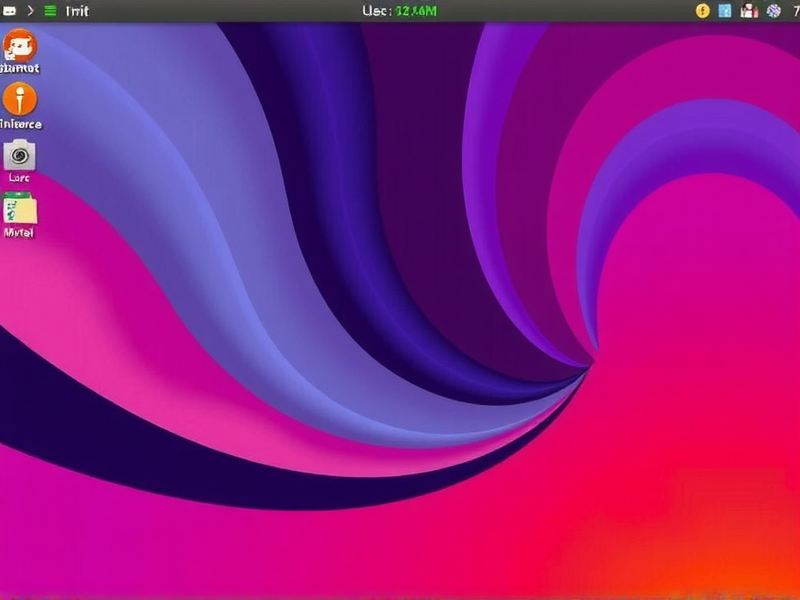Launch the orange microphone desktop application
This screenshot has height=600, width=800.
click(19, 99)
